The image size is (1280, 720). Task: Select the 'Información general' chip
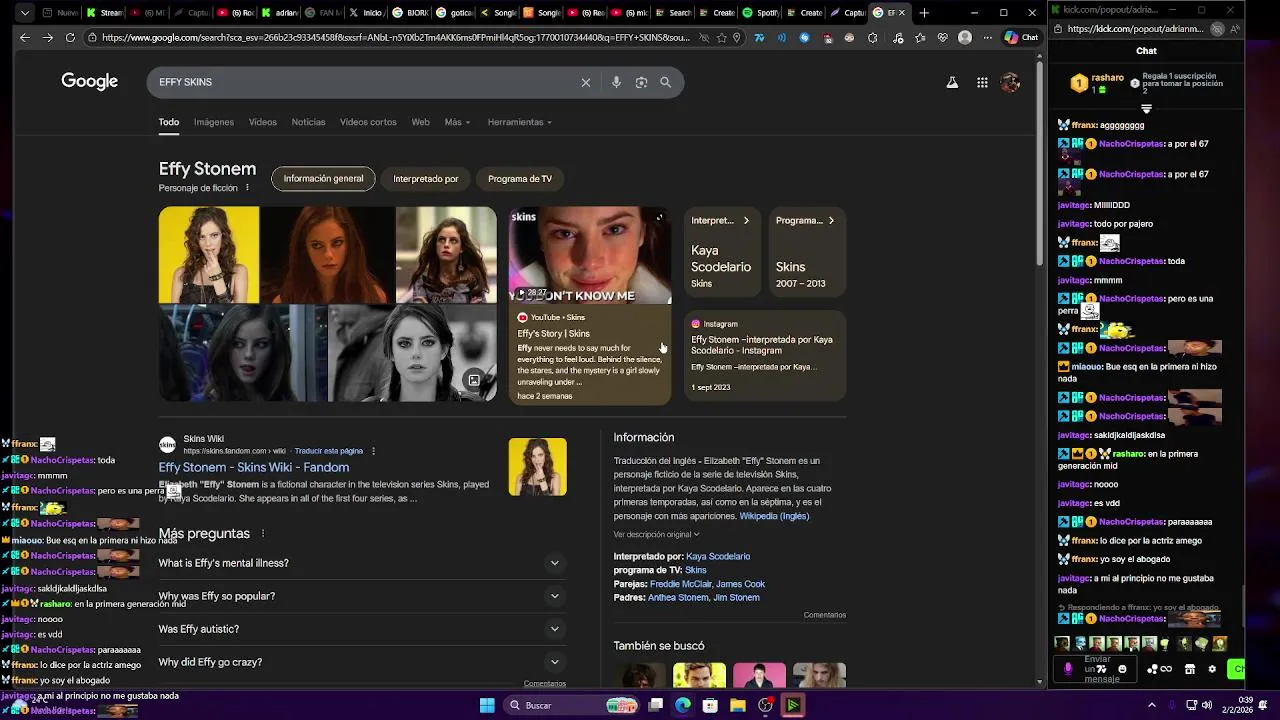point(323,179)
